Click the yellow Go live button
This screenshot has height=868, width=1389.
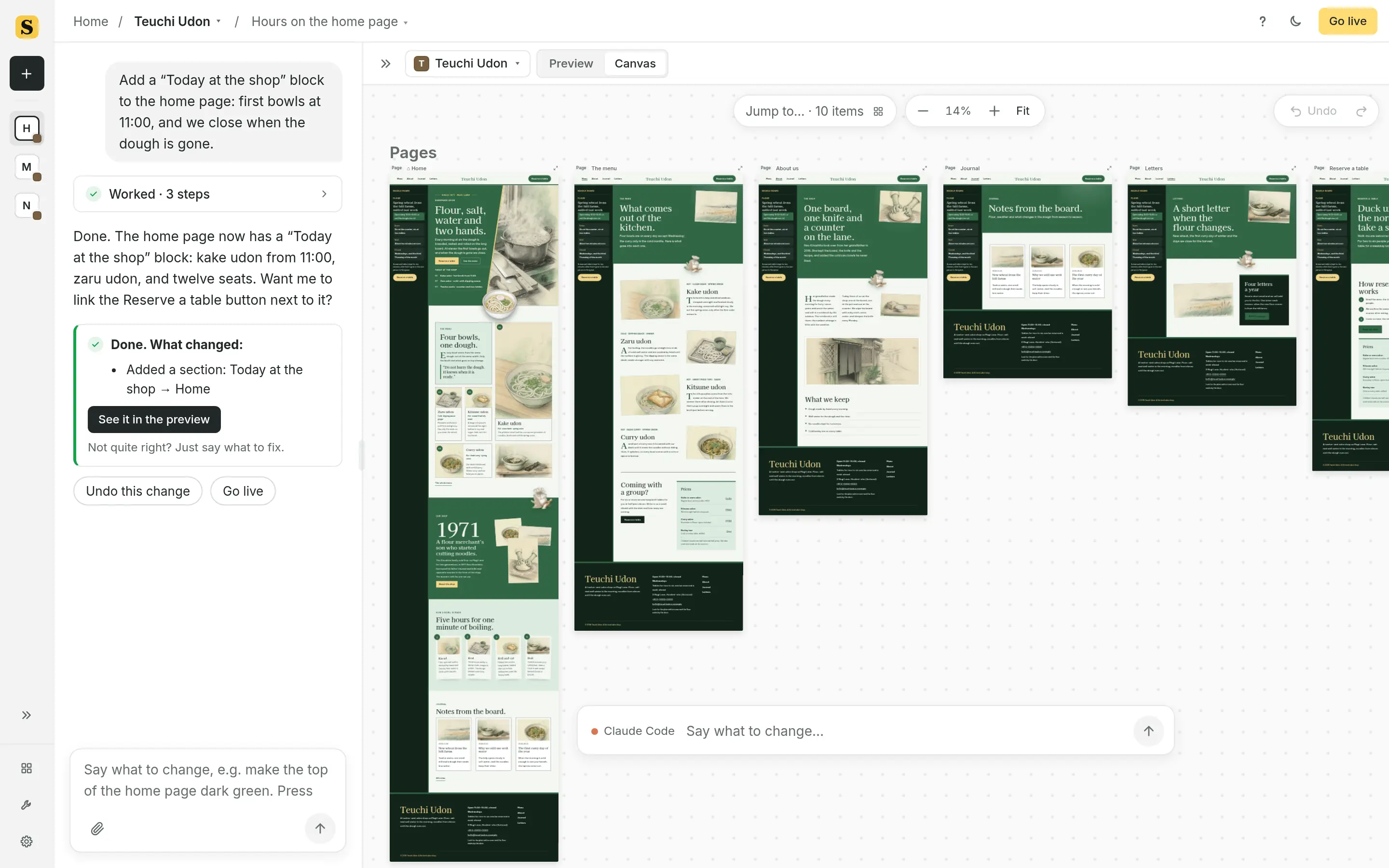(1347, 21)
